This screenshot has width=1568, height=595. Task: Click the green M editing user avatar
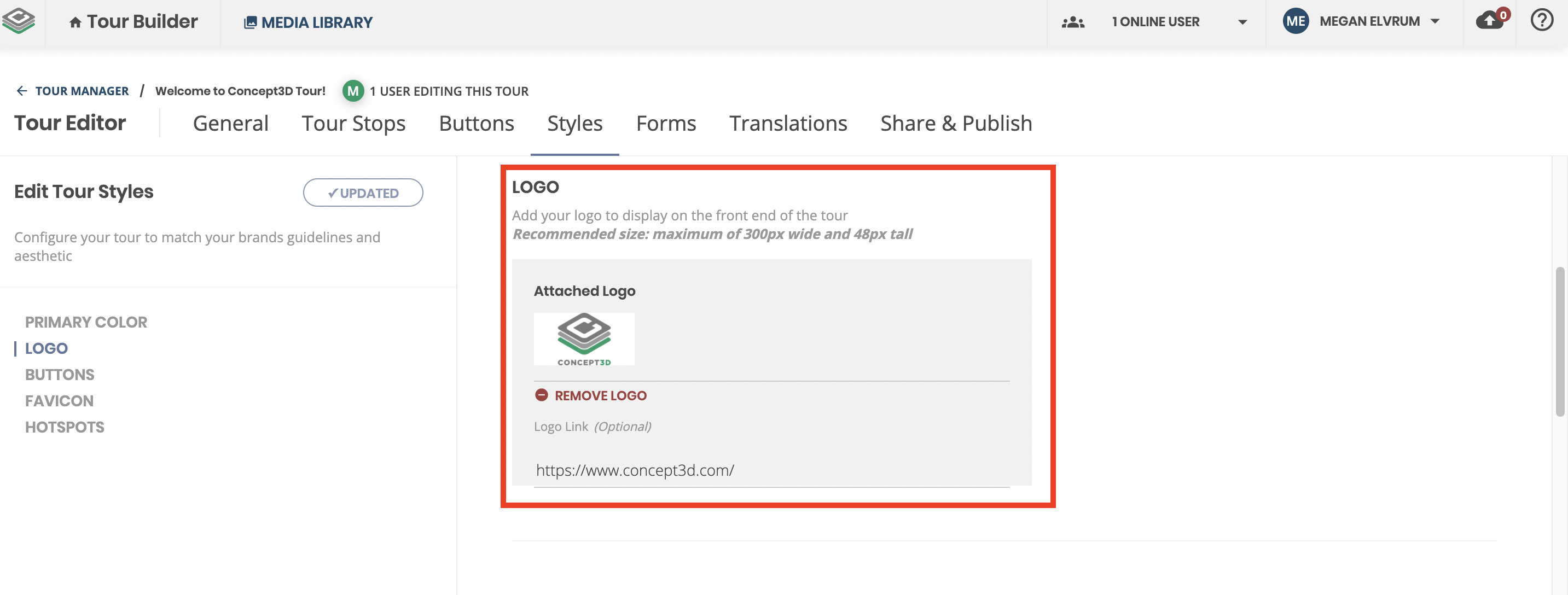point(353,91)
